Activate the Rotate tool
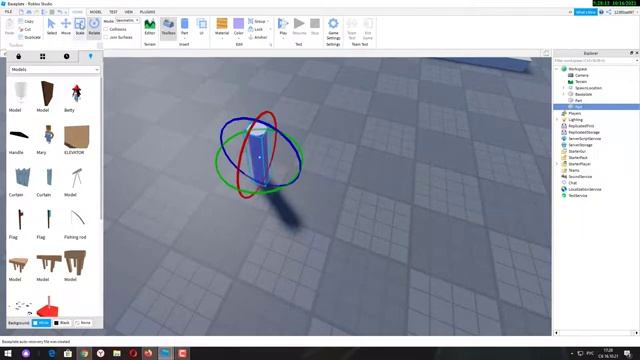Image resolution: width=640 pixels, height=360 pixels. coord(94,26)
